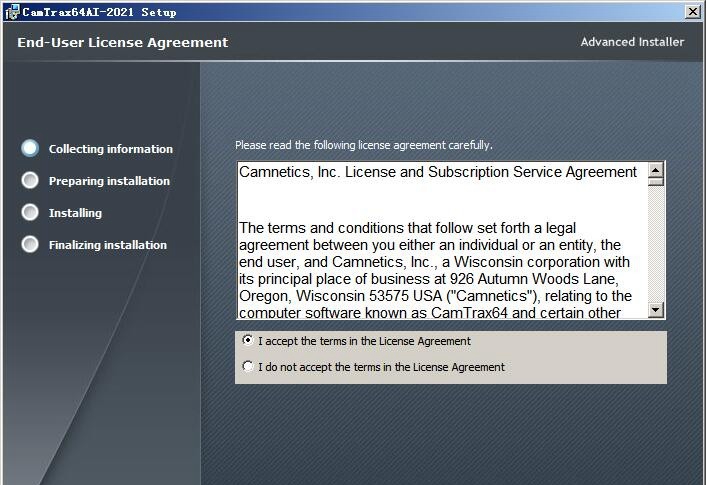Viewport: 706px width, 485px height.
Task: Click the "CamTrax64AI-2021 Setup" title bar text
Action: (100, 12)
